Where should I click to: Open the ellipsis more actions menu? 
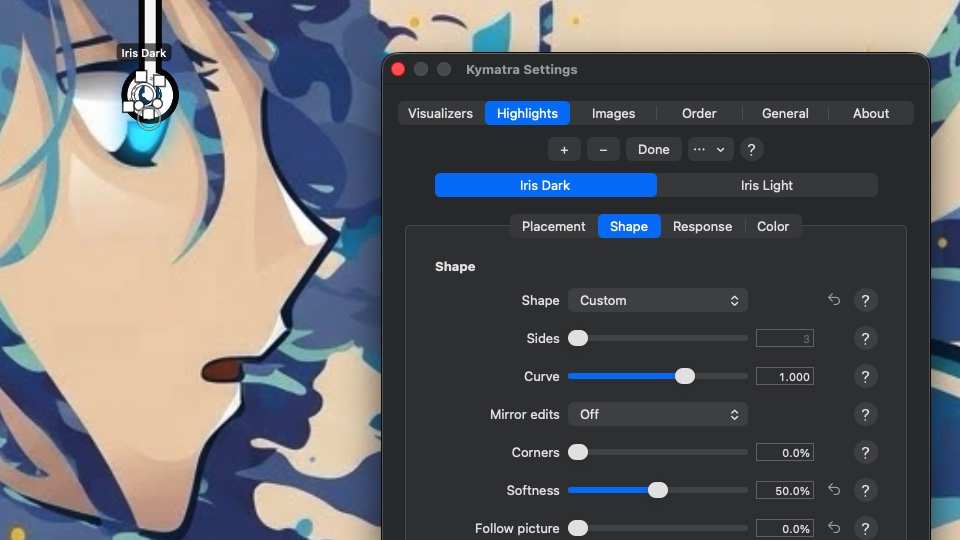[x=709, y=149]
